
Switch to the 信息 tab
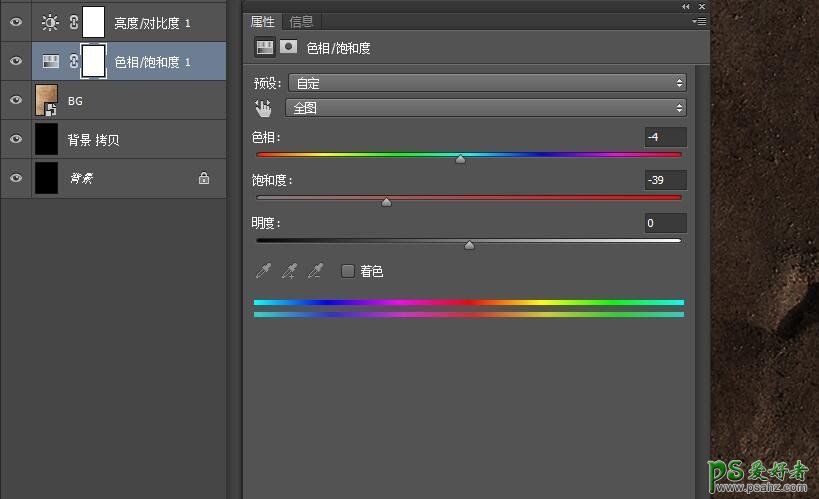[300, 21]
